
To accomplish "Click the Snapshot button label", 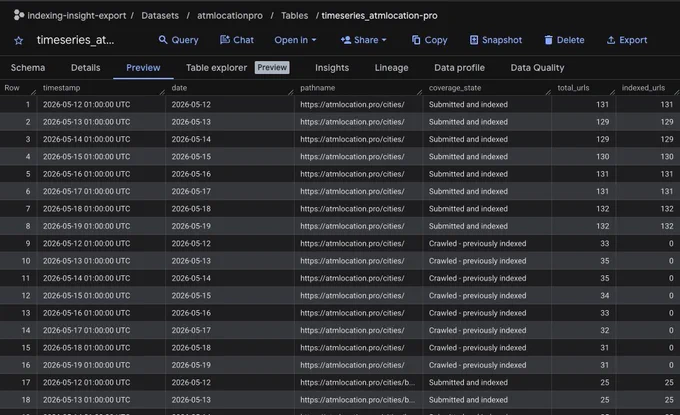I will 502,40.
